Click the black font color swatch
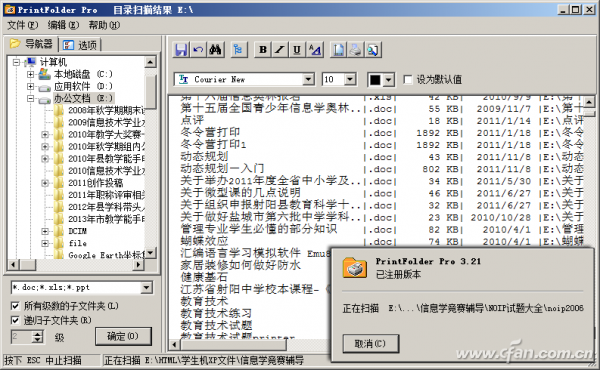This screenshot has width=600, height=370. pos(375,80)
